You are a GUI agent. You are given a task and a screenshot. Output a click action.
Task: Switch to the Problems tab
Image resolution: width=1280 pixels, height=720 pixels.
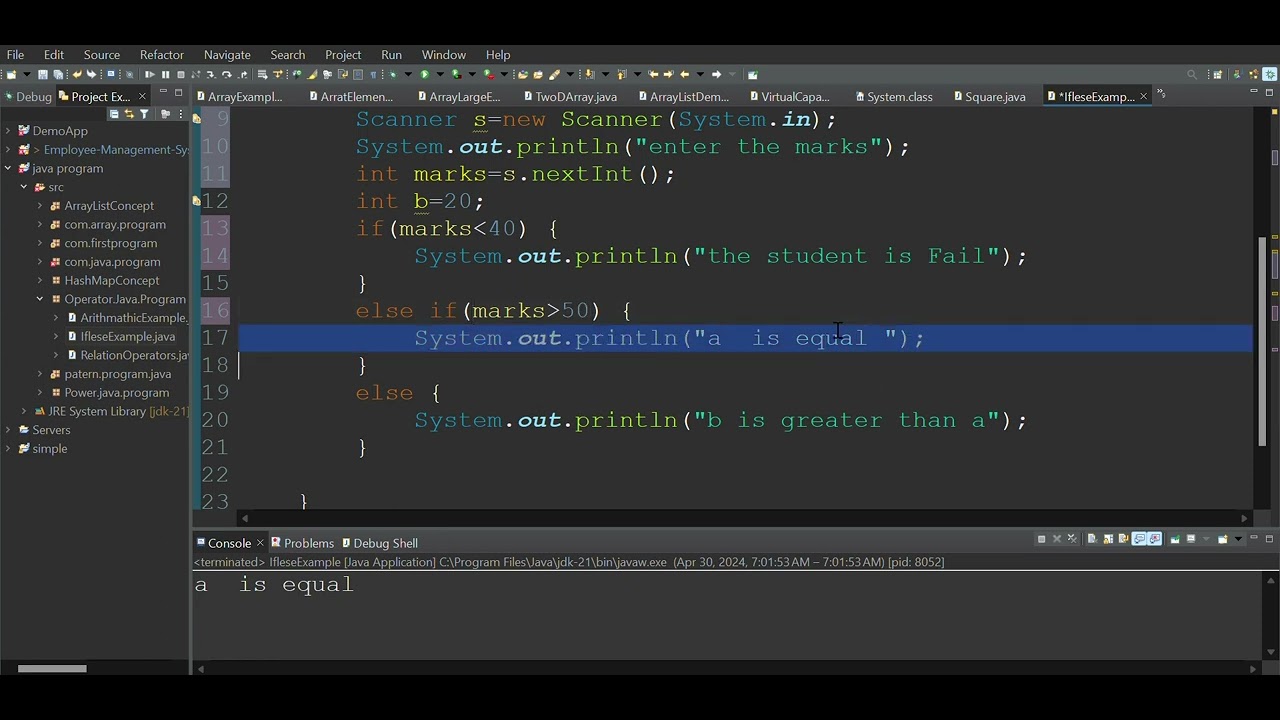302,543
